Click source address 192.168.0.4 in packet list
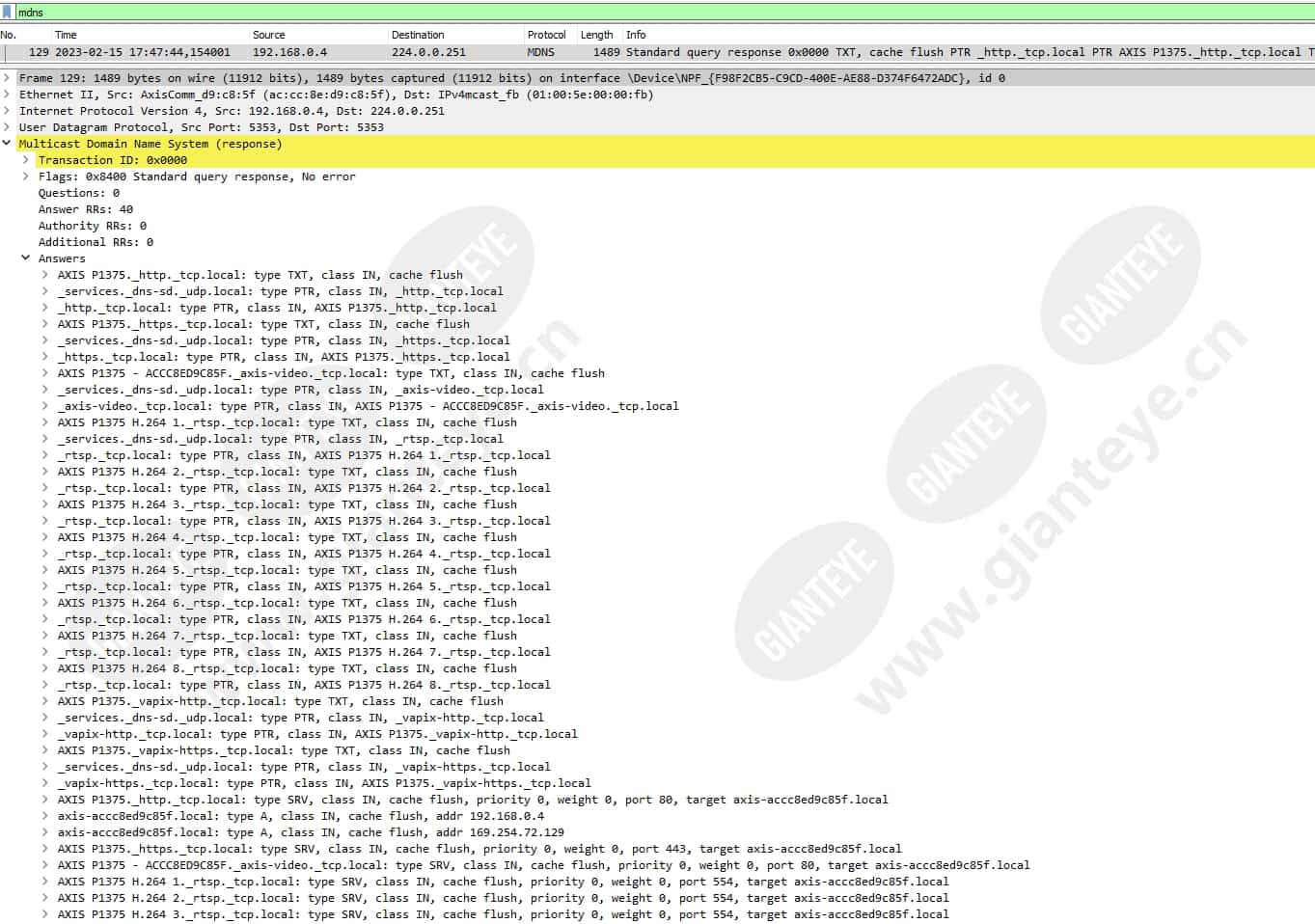Viewport: 1315px width, 924px height. coord(289,52)
